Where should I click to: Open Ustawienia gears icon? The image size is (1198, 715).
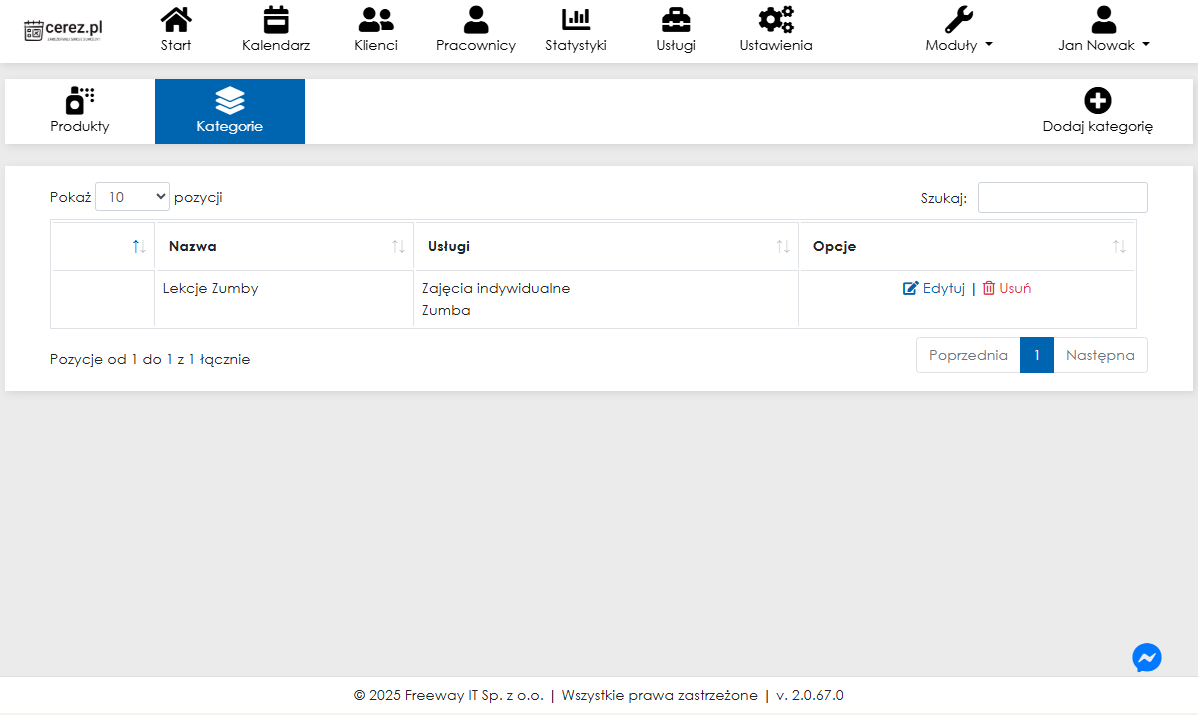pyautogui.click(x=776, y=20)
